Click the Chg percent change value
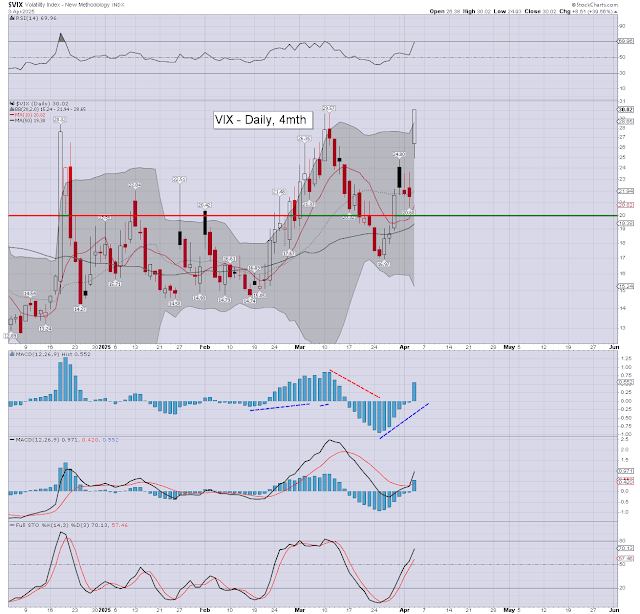This screenshot has width=640, height=614. point(593,11)
